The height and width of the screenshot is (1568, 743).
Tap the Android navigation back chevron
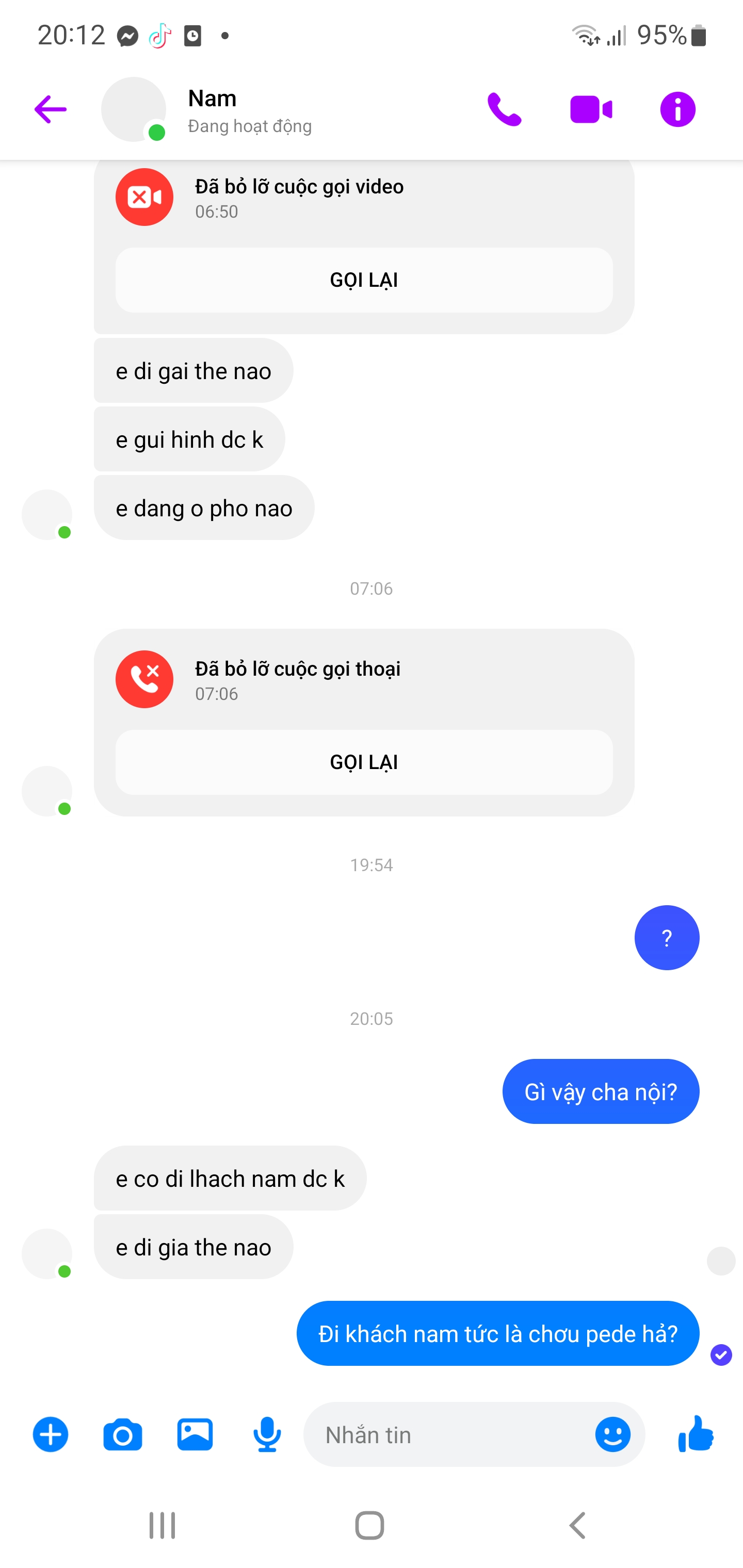[x=577, y=1525]
